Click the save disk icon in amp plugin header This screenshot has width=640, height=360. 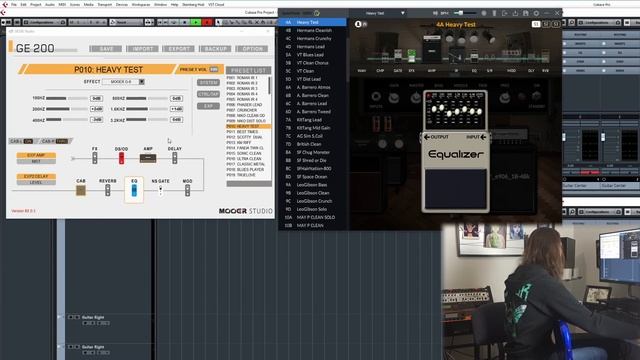pyautogui.click(x=526, y=13)
